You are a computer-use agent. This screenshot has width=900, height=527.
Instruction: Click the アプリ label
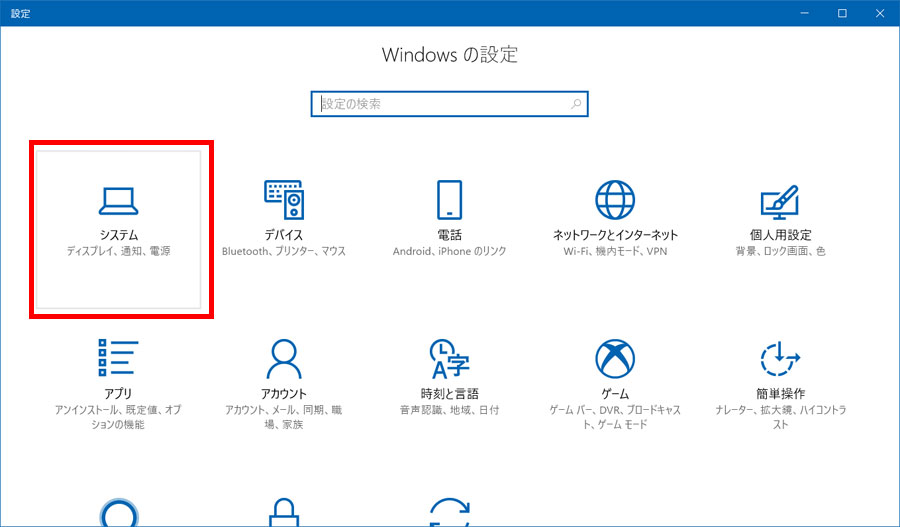118,394
